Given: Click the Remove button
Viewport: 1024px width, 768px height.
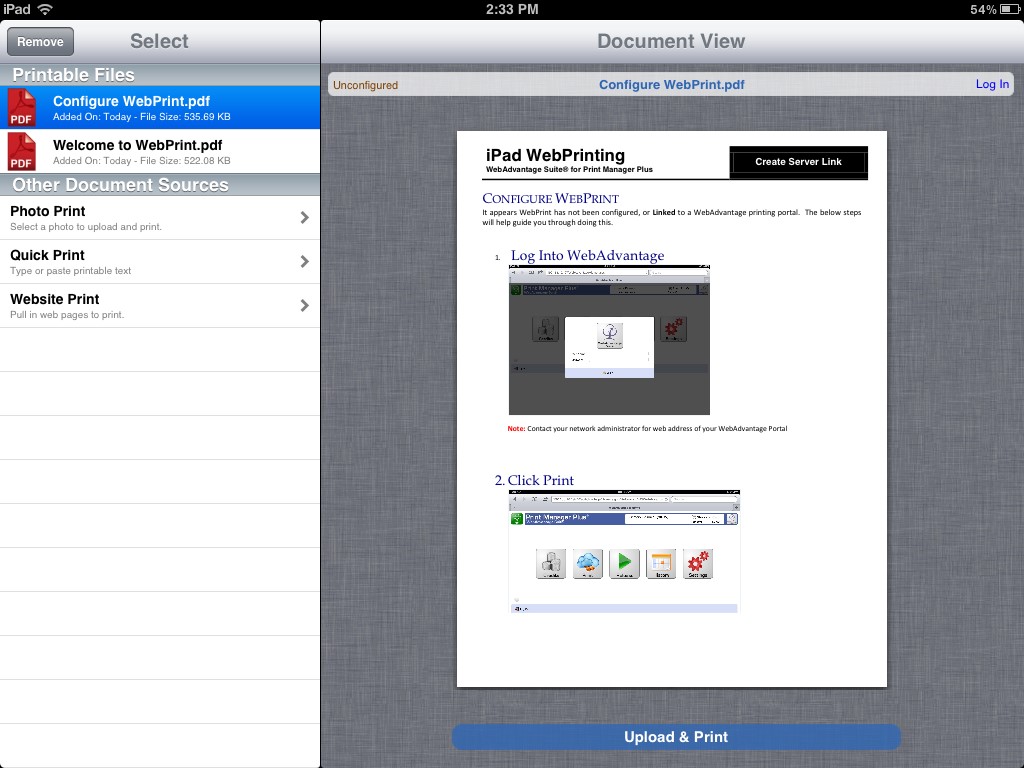Looking at the screenshot, I should click(40, 42).
